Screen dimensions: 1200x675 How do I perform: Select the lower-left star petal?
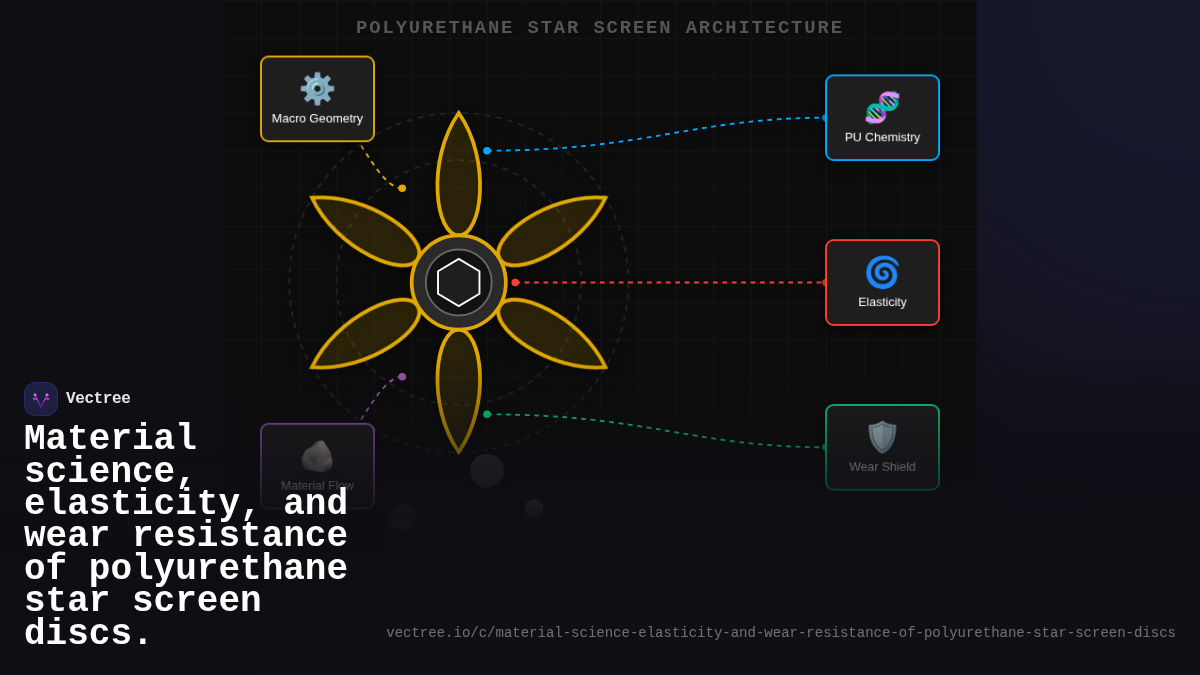[x=367, y=333]
